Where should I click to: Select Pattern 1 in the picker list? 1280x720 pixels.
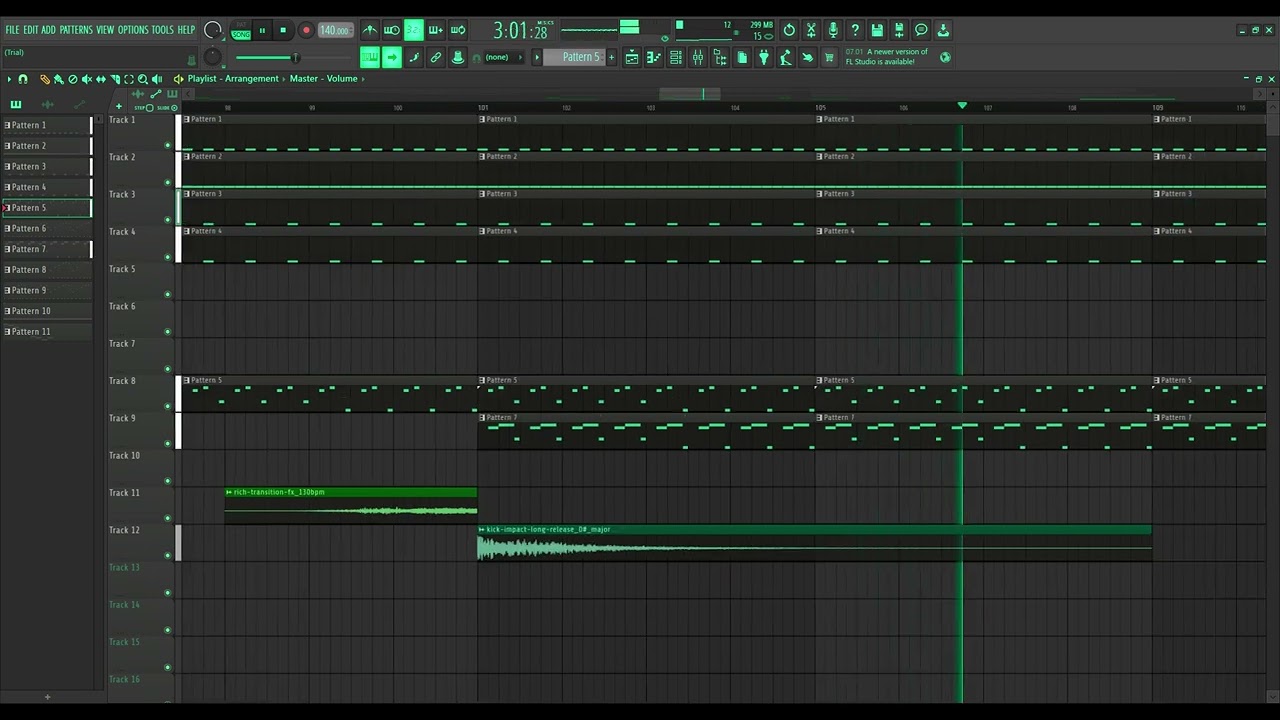tap(47, 125)
